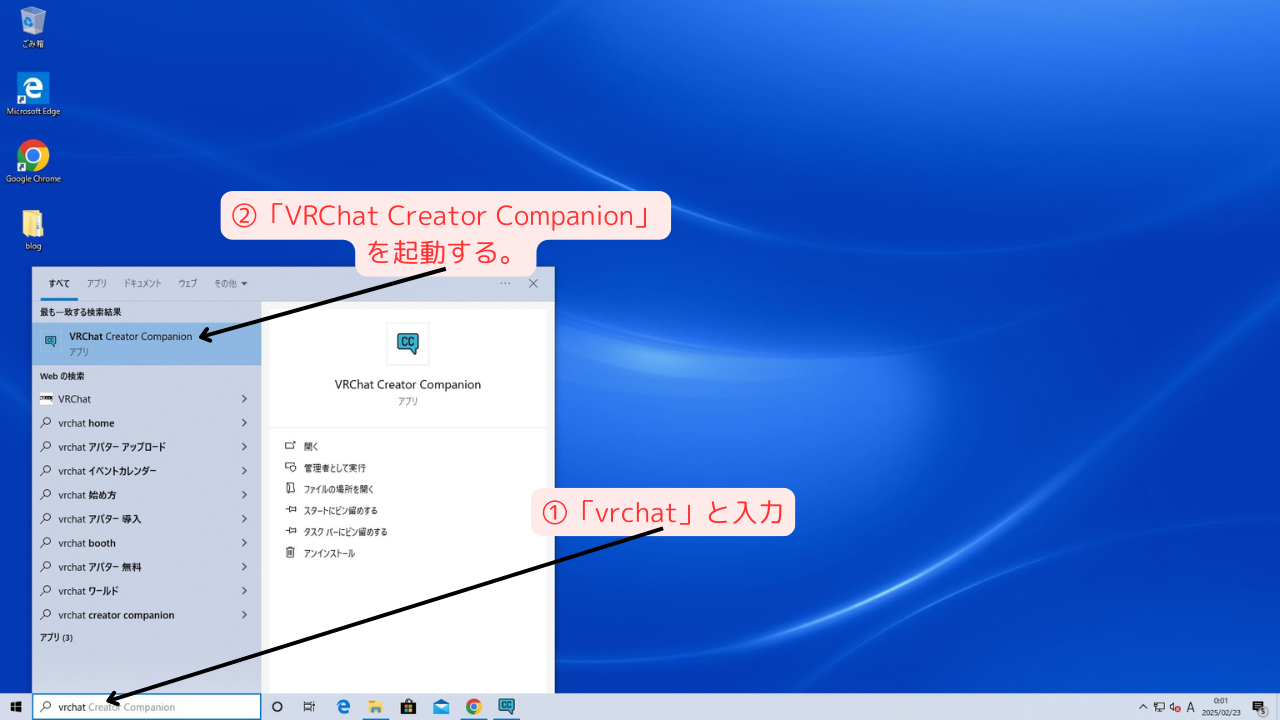Expand the 'vrchat home' suggestion arrow

[244, 423]
